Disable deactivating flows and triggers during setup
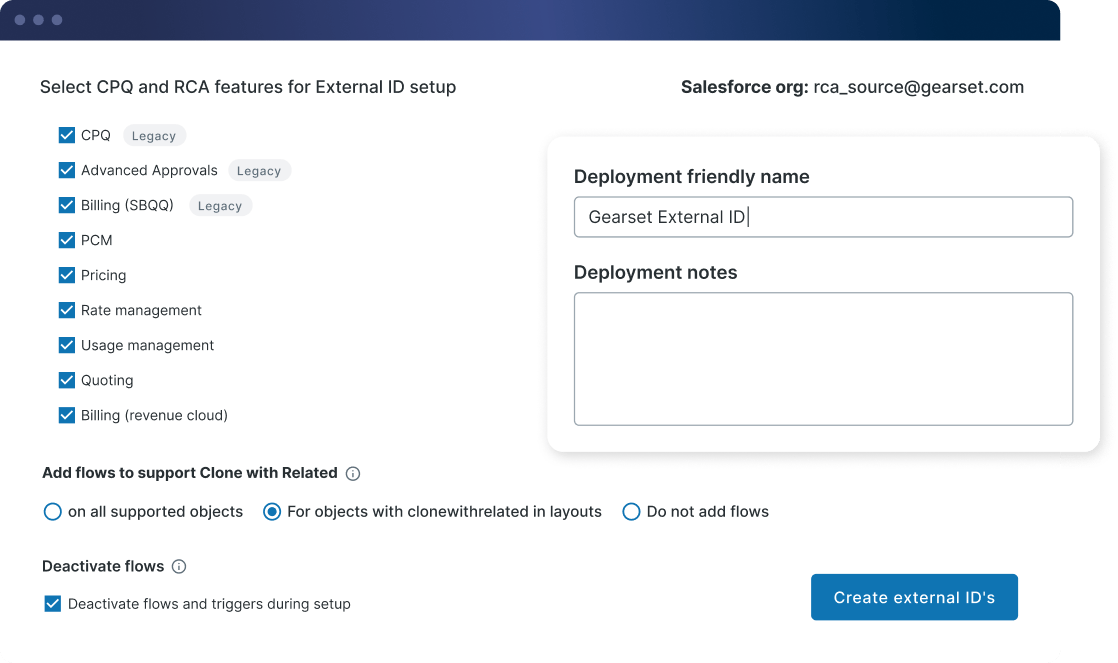Screen dimensions: 1118x663 point(52,603)
